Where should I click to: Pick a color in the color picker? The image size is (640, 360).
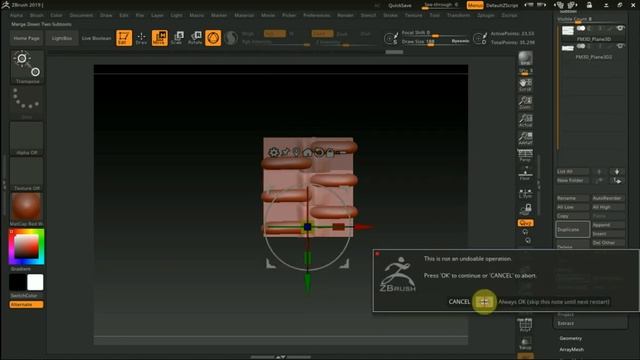coord(27,246)
